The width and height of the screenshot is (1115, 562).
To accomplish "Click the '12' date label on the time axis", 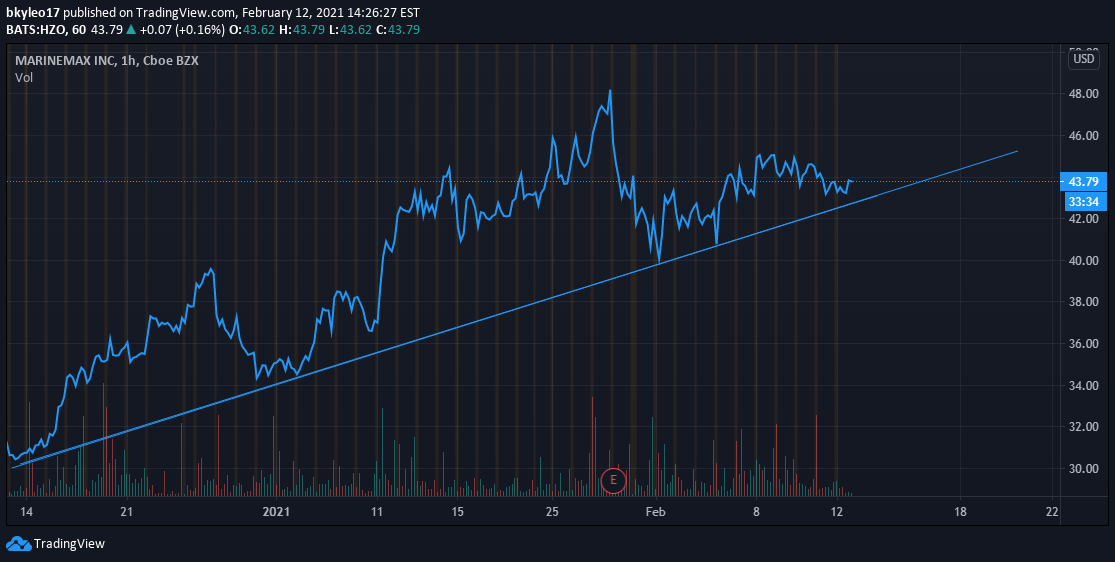I will [x=837, y=511].
